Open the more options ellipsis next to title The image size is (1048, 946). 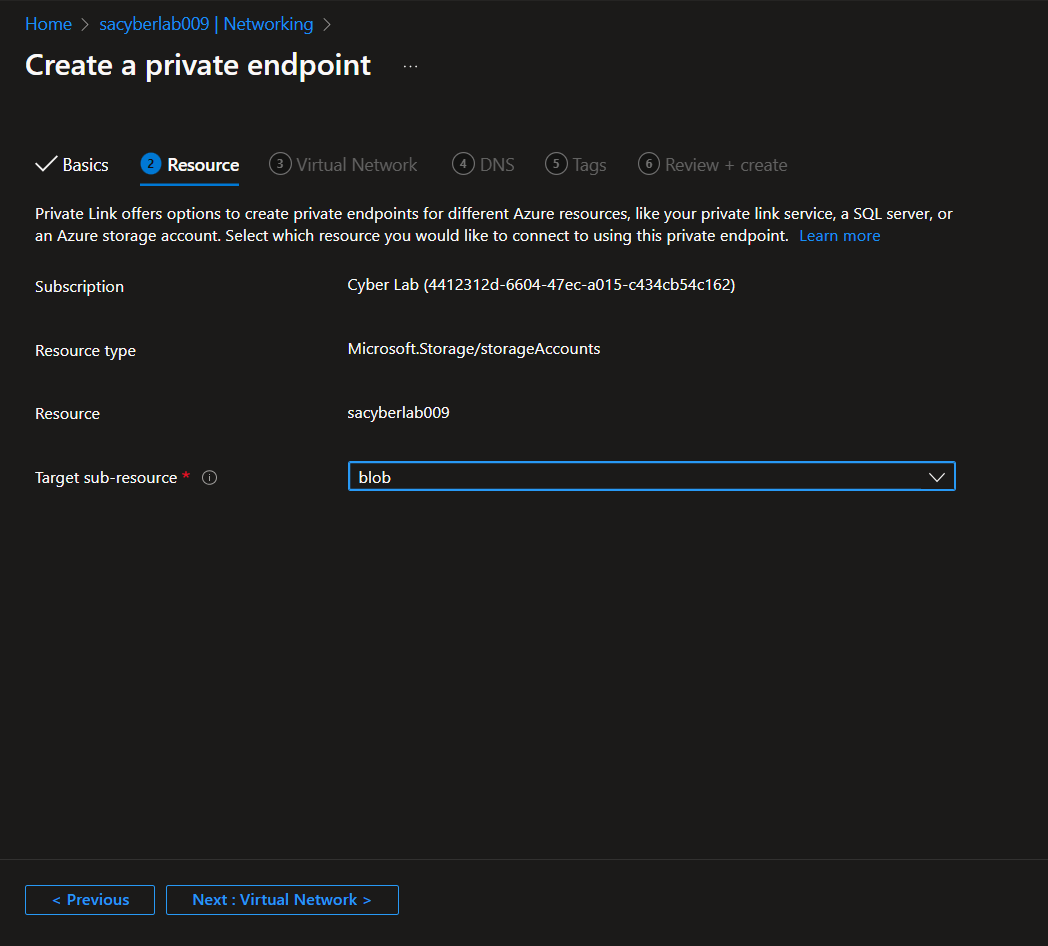tap(410, 66)
